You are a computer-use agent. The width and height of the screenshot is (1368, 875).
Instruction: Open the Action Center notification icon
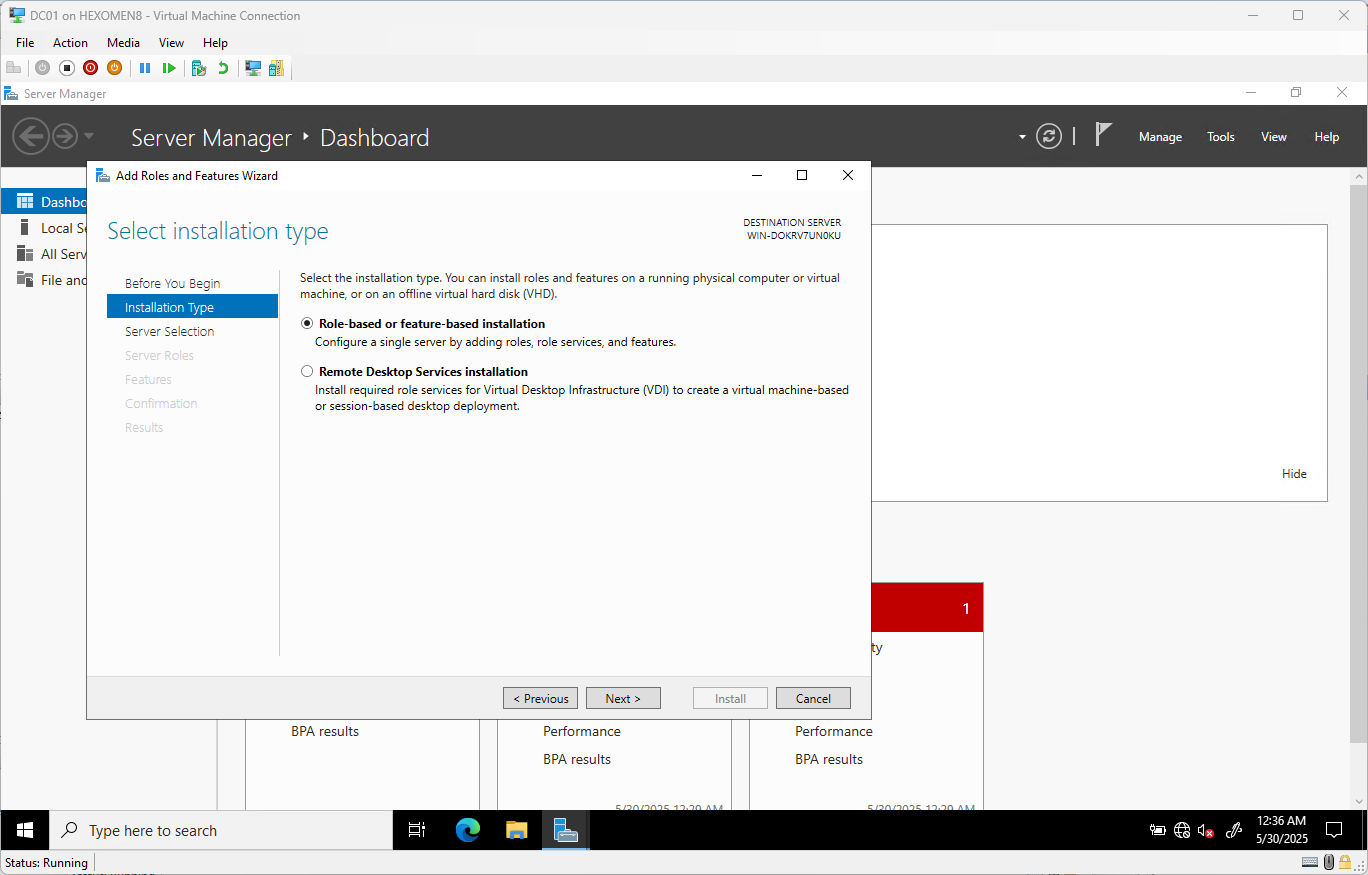click(x=1333, y=830)
